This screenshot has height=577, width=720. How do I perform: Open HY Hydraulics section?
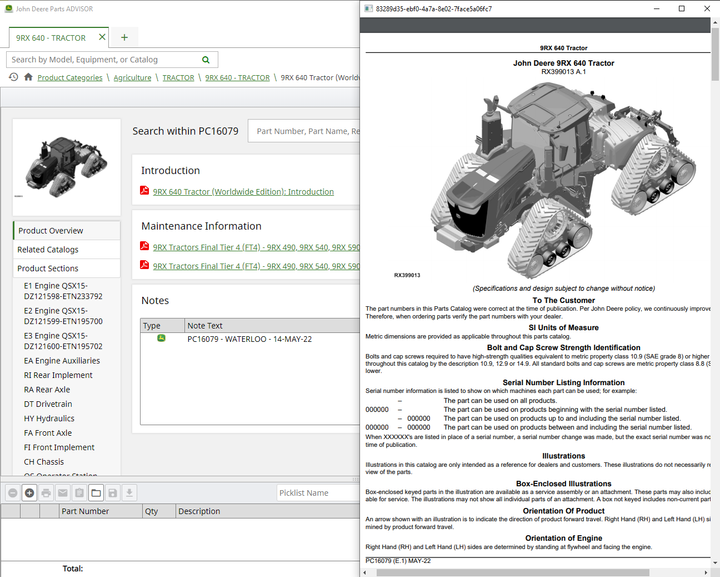pos(49,418)
